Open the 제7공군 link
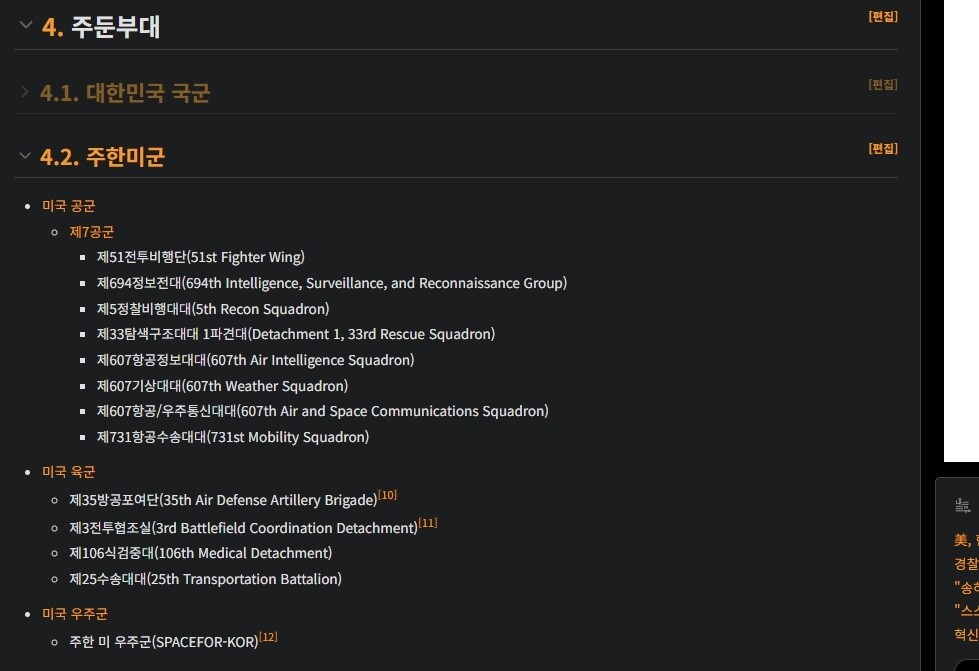 point(92,232)
